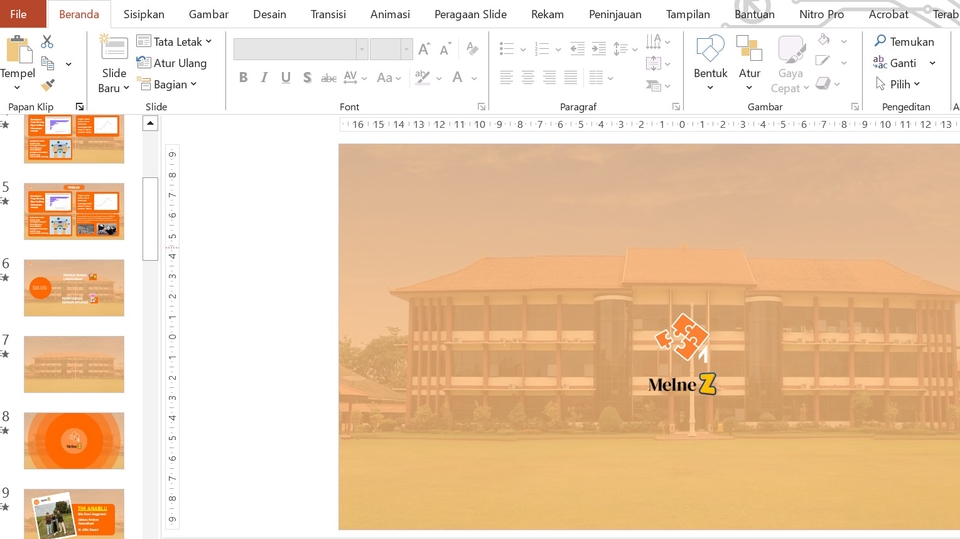Image resolution: width=960 pixels, height=539 pixels.
Task: Open the Gambar group dialog launcher
Action: [855, 107]
